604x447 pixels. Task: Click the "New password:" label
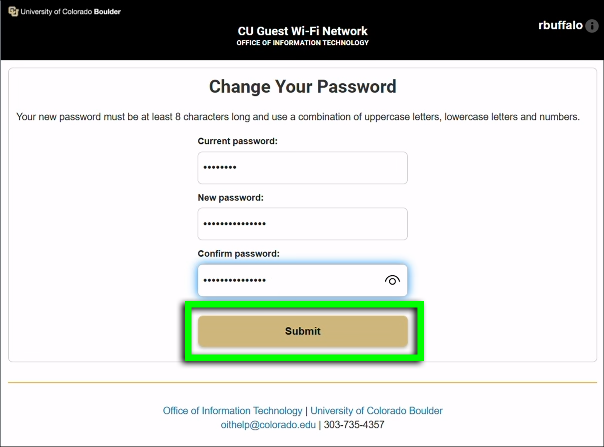230,197
